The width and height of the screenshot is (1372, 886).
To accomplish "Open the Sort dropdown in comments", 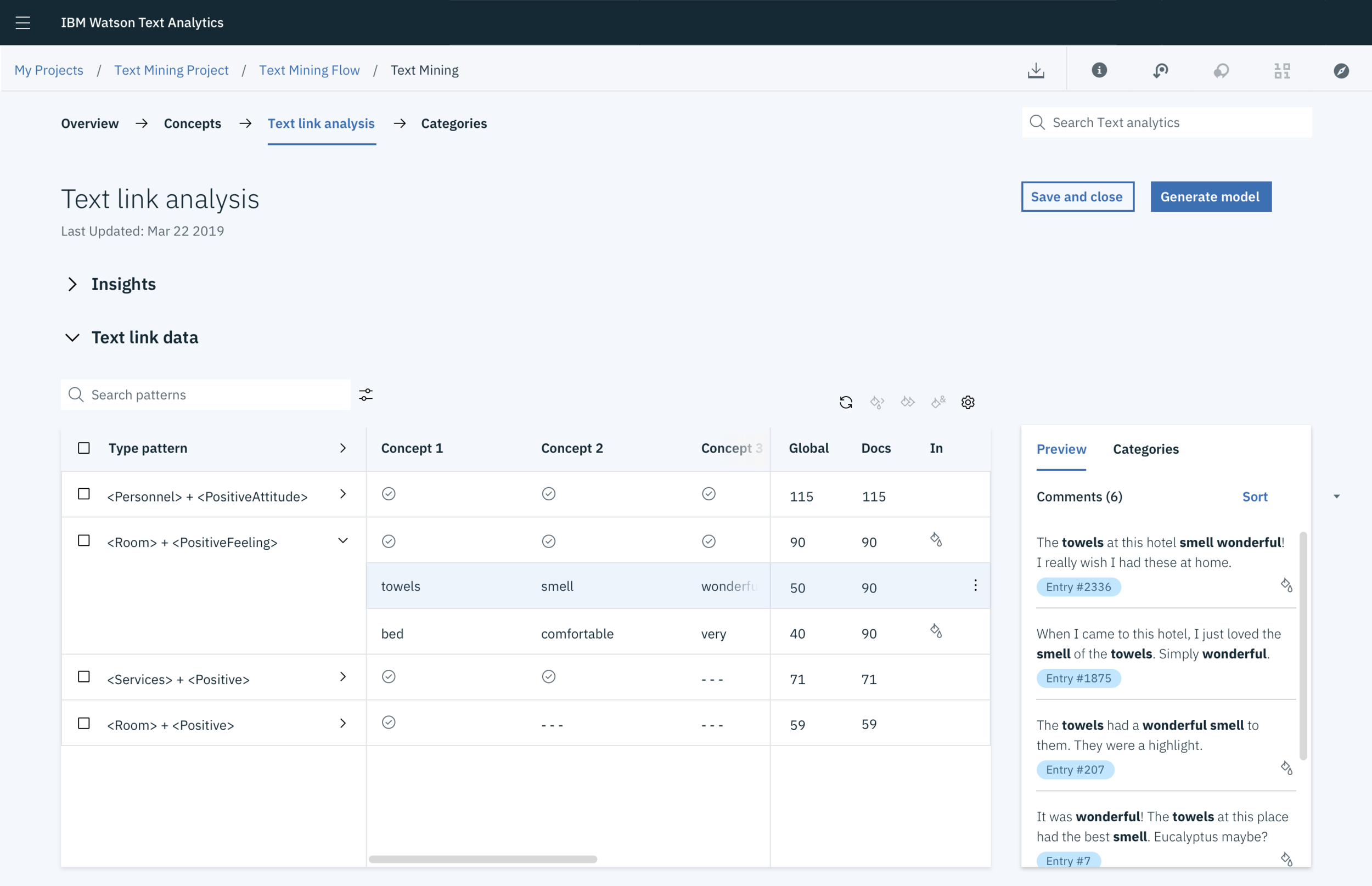I will click(1255, 496).
